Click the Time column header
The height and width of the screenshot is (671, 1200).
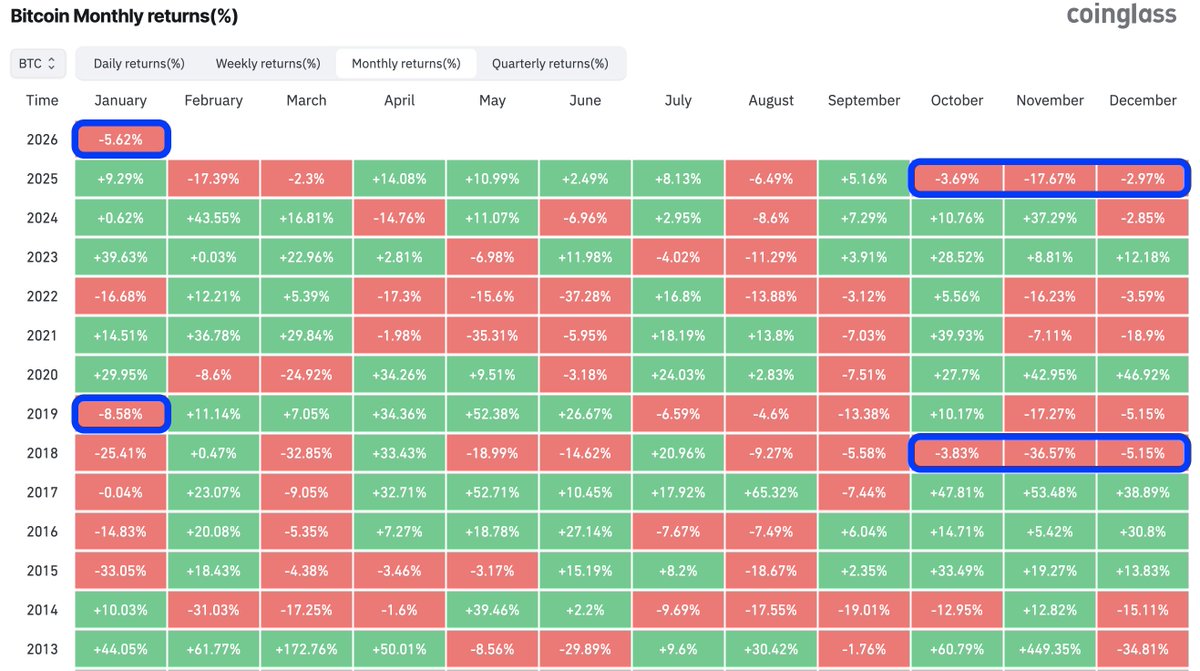click(42, 100)
